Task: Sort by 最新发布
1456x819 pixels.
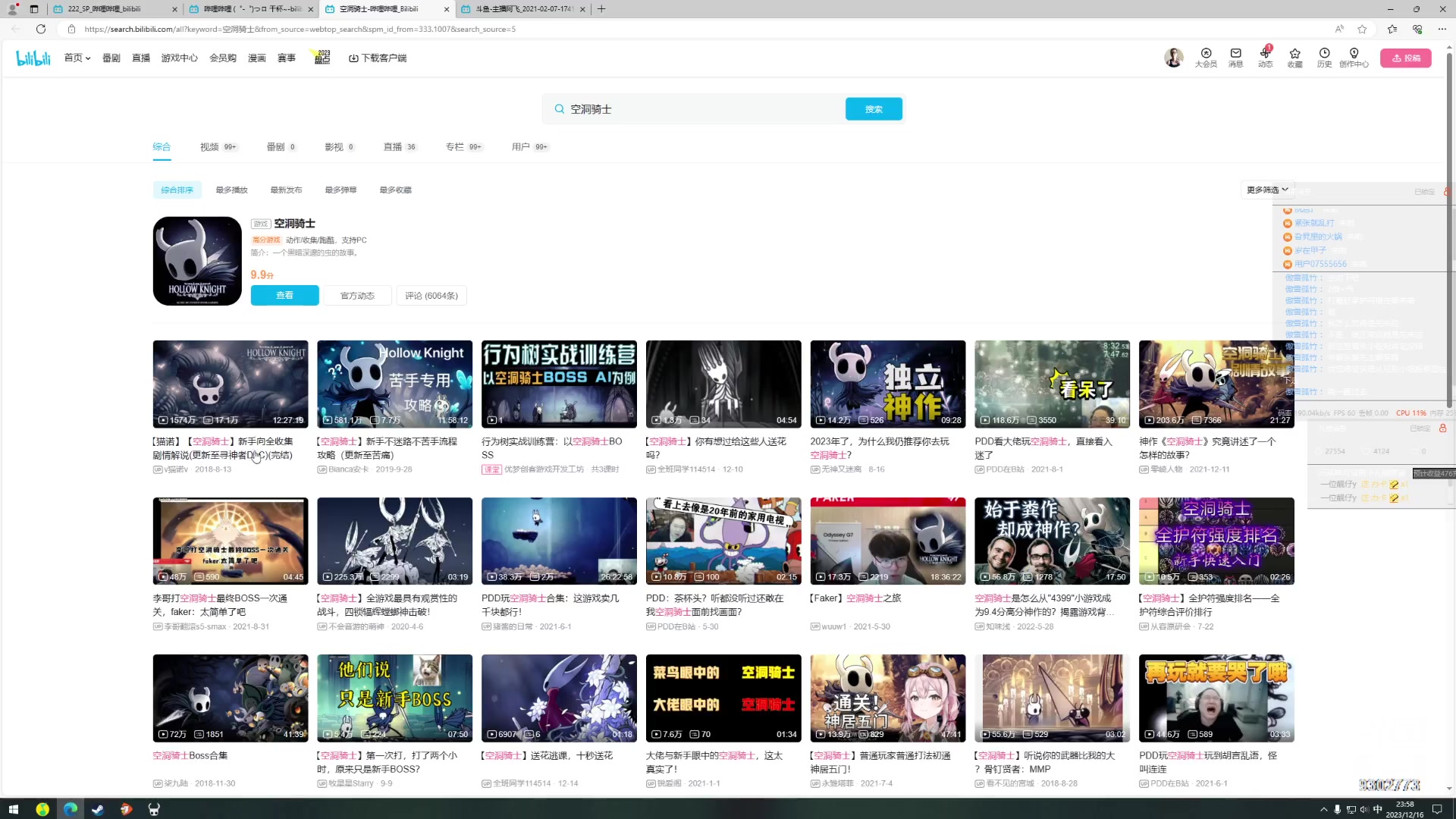Action: [x=286, y=190]
